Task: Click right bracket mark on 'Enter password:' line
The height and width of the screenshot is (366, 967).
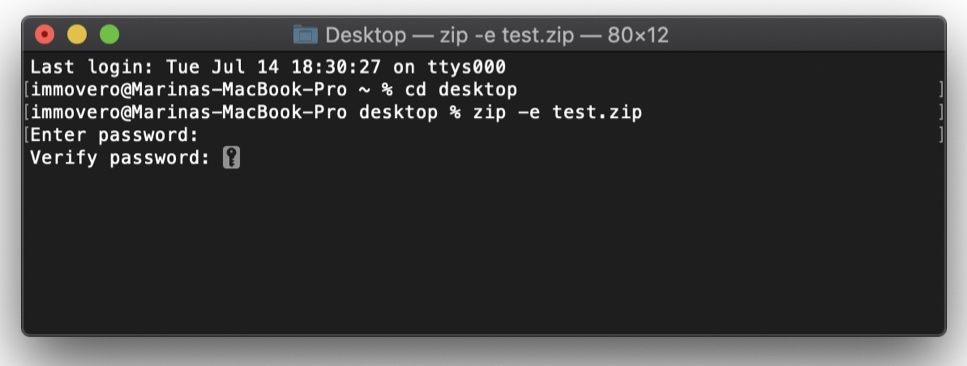Action: click(941, 135)
